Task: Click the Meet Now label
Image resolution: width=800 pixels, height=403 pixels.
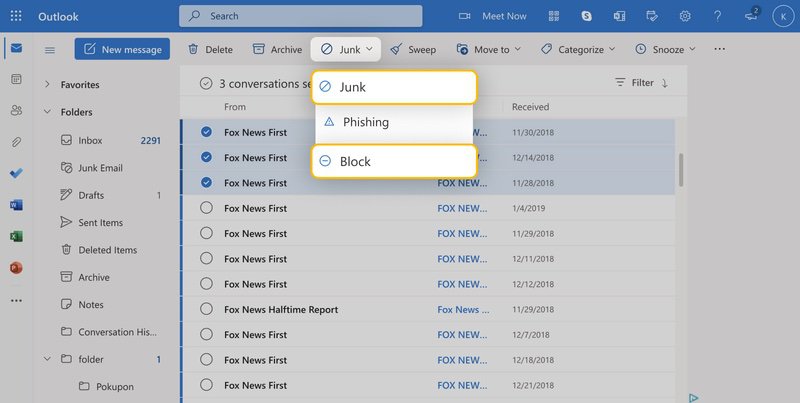Action: (504, 16)
